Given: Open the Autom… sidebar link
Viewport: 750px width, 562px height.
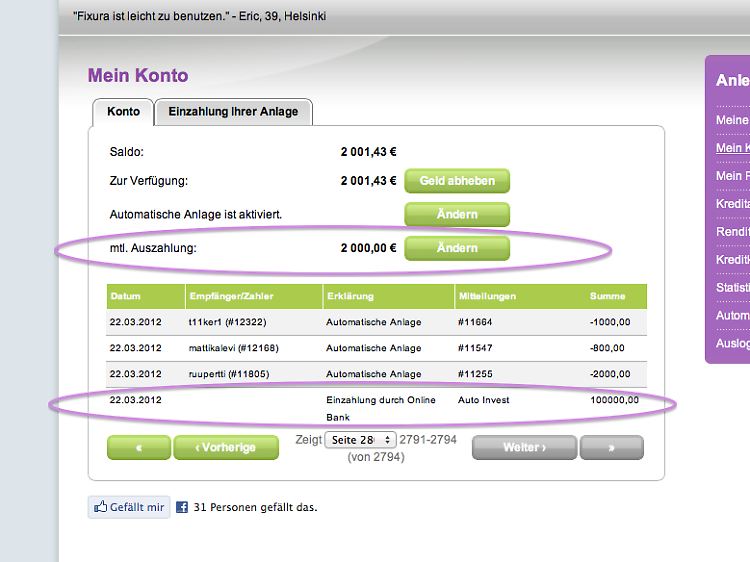Looking at the screenshot, I should point(732,315).
